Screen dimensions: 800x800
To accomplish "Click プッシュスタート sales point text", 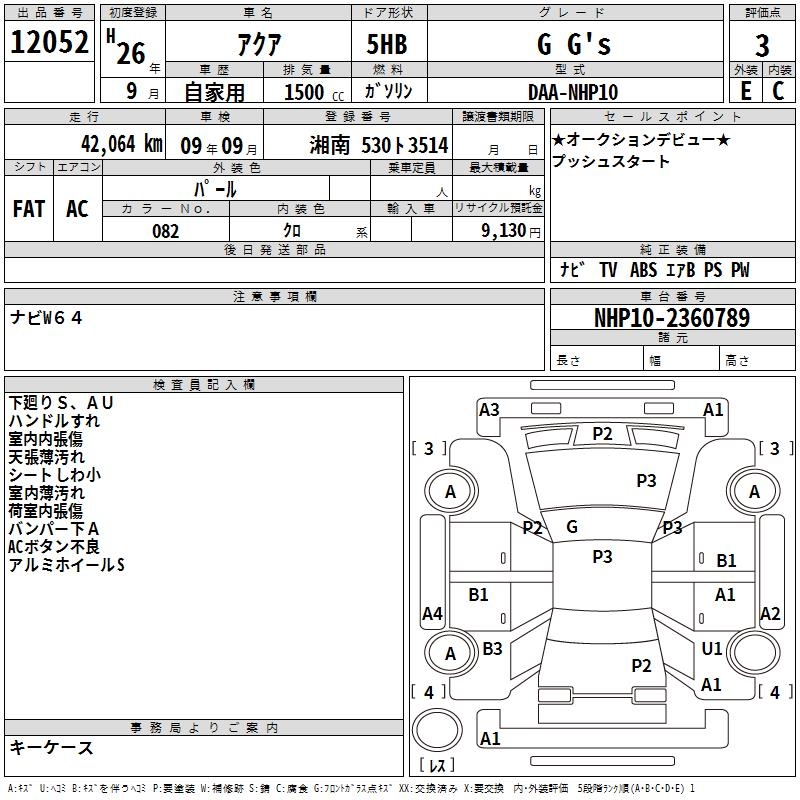I will pos(611,161).
